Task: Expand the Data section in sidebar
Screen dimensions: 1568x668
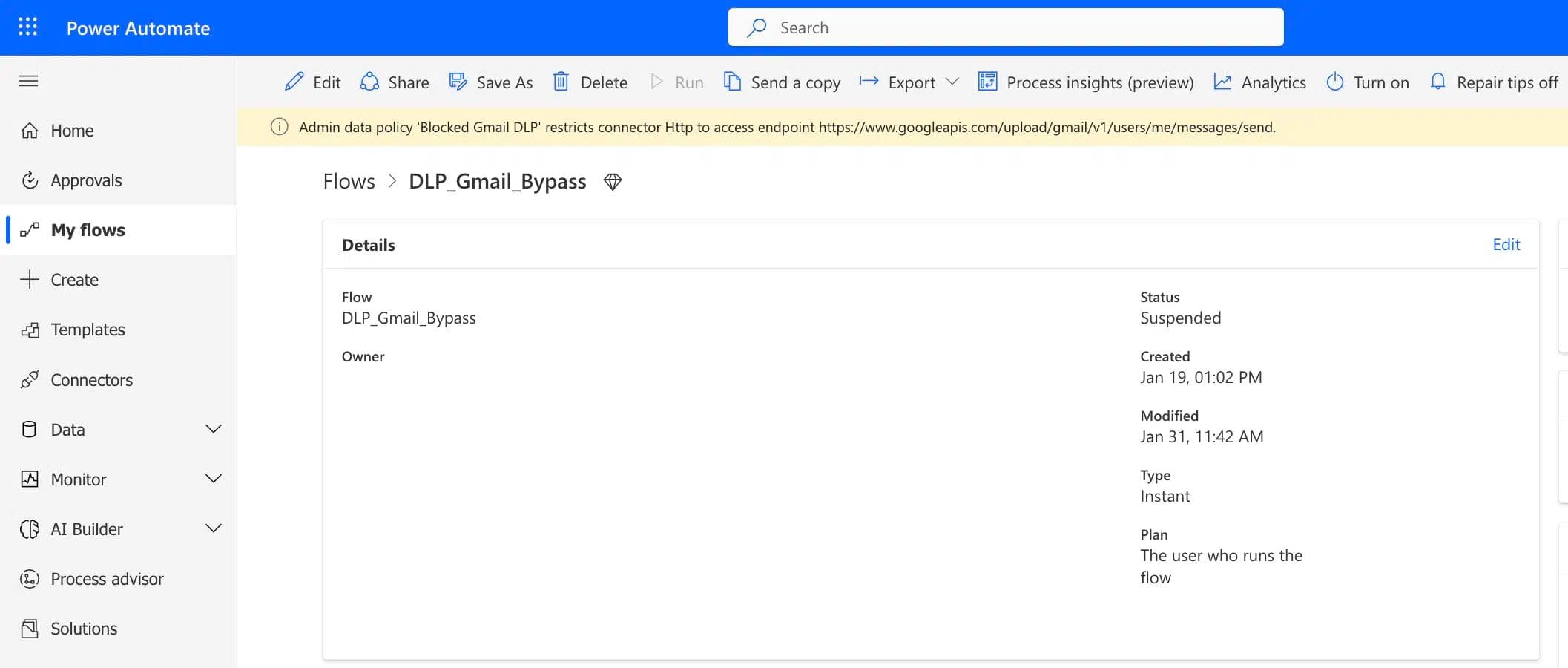Action: [x=213, y=429]
